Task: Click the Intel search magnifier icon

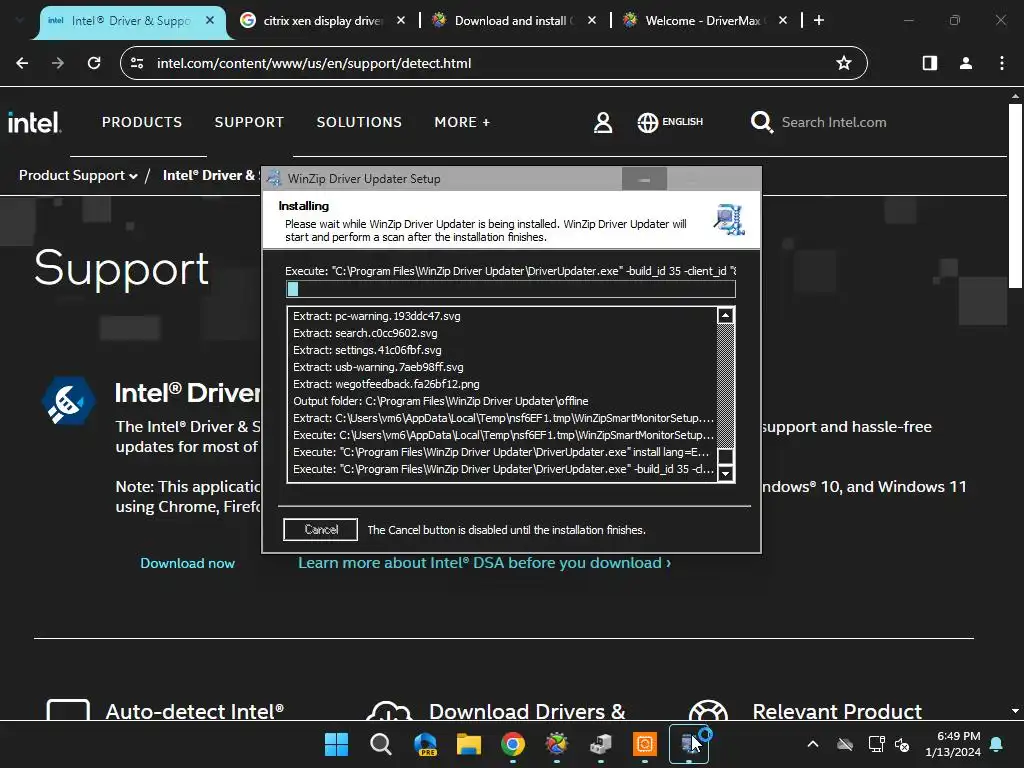Action: [761, 122]
